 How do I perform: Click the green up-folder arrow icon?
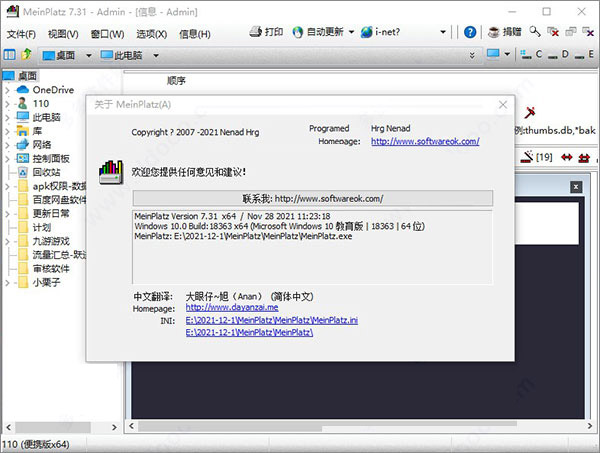(27, 54)
